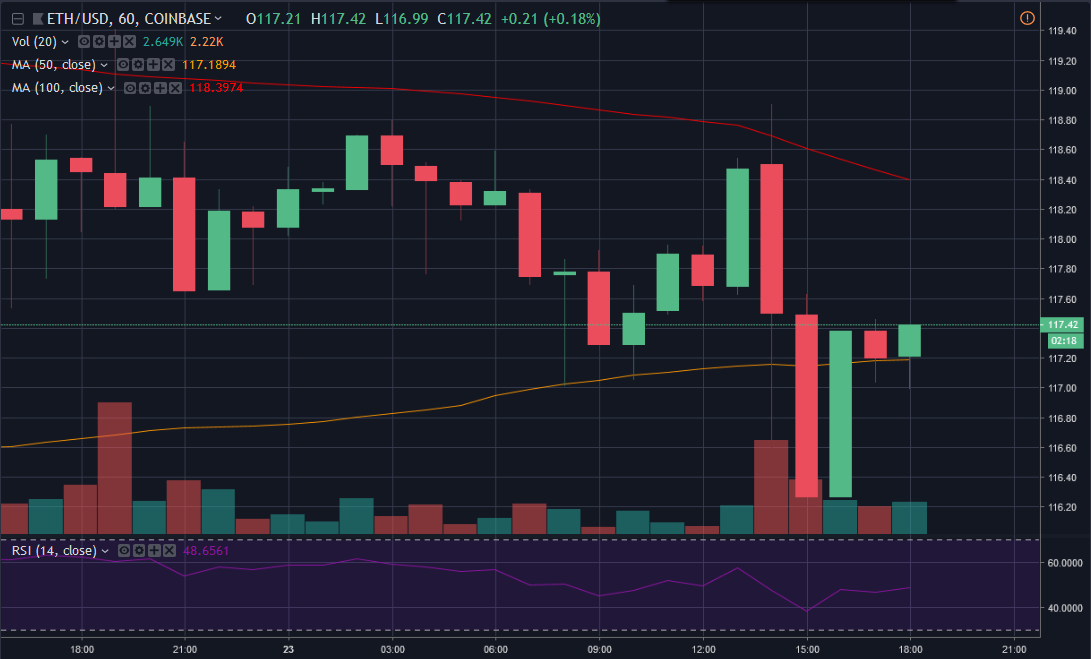Click the MA 100 value 118.3974
The width and height of the screenshot is (1091, 659).
tap(216, 88)
